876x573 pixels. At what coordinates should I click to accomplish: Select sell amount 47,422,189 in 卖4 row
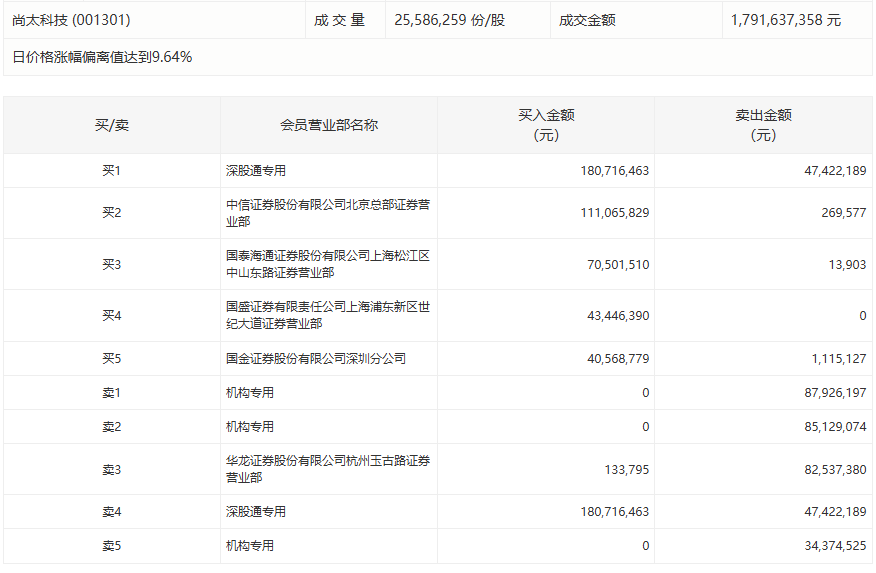click(x=835, y=512)
